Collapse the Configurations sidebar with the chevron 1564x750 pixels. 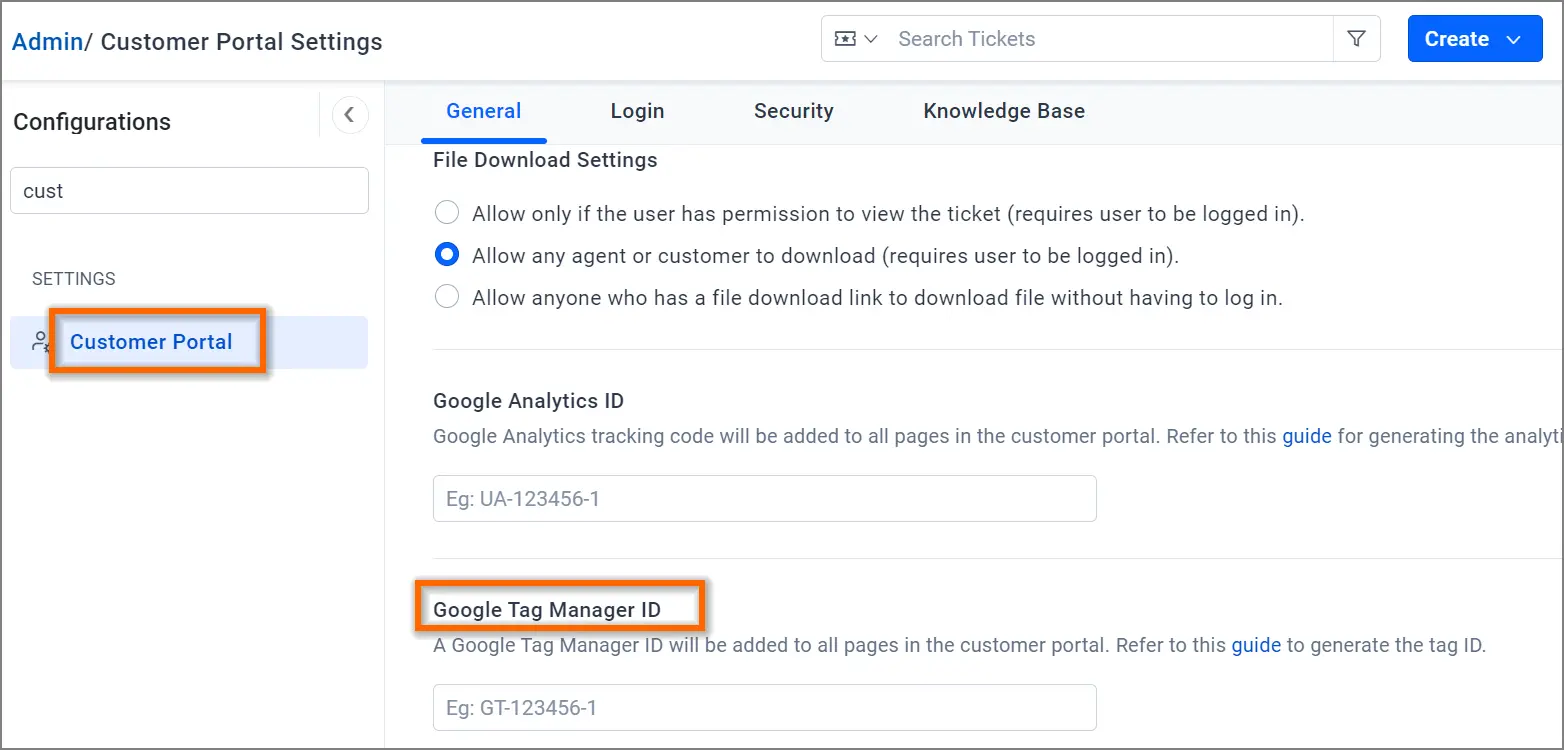coord(349,115)
